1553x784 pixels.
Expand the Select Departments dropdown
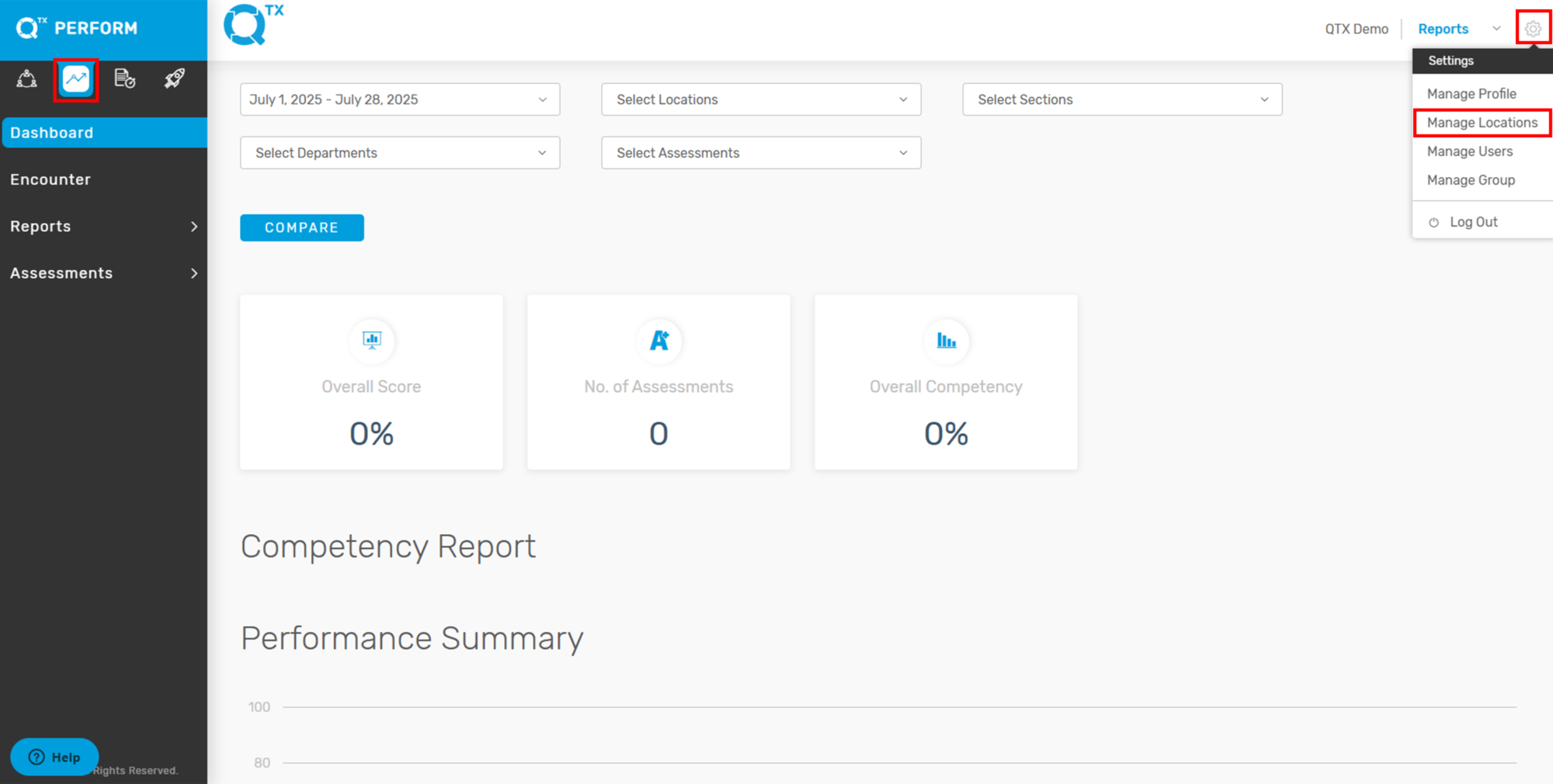(x=400, y=153)
